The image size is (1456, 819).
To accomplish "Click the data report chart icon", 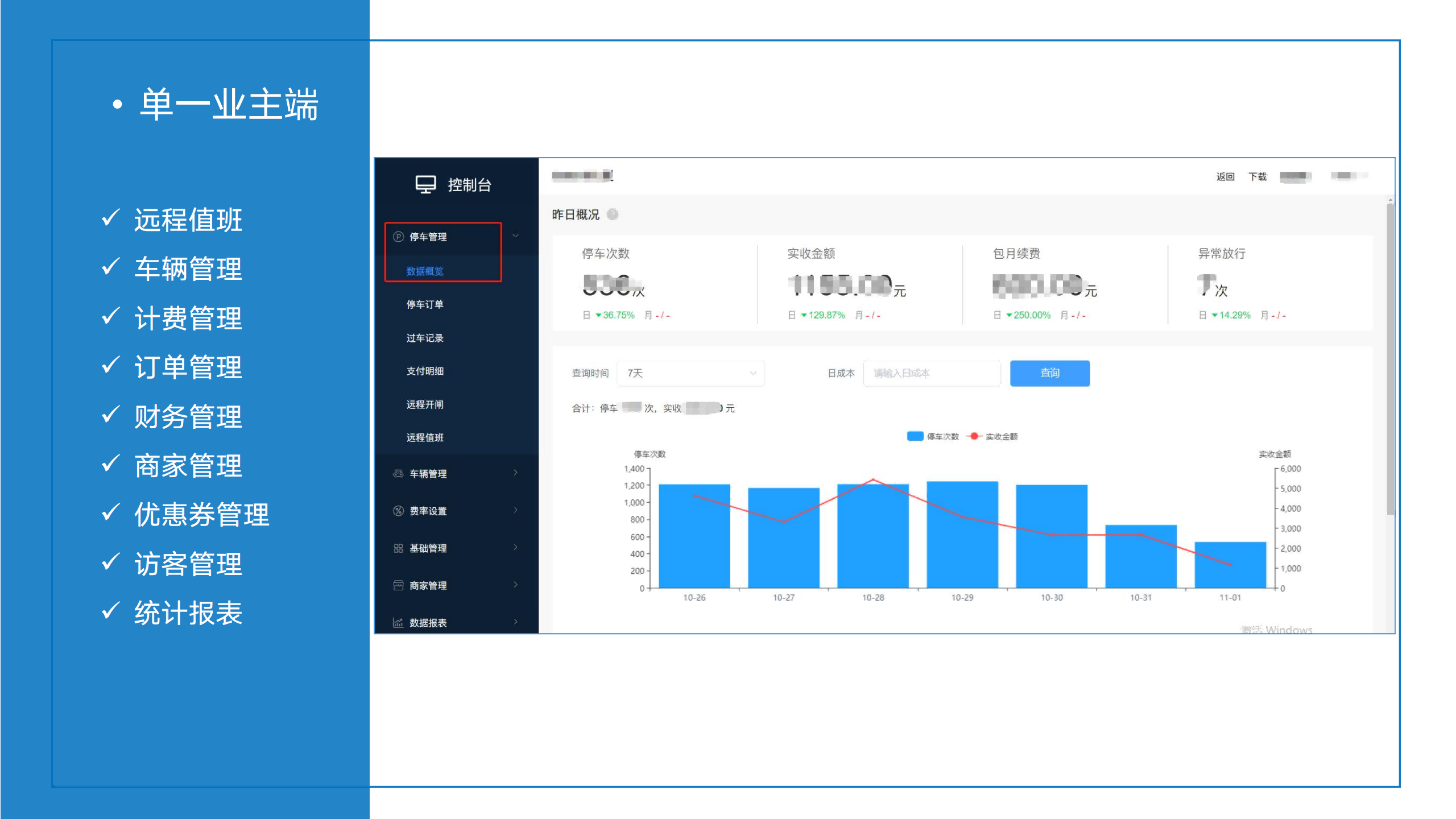I will tap(398, 622).
